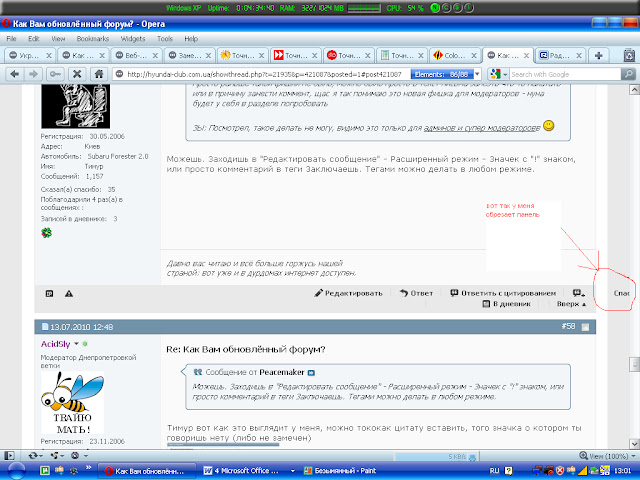Click the view-post icon next to Peacemaker
640x480 pixels.
[311, 373]
